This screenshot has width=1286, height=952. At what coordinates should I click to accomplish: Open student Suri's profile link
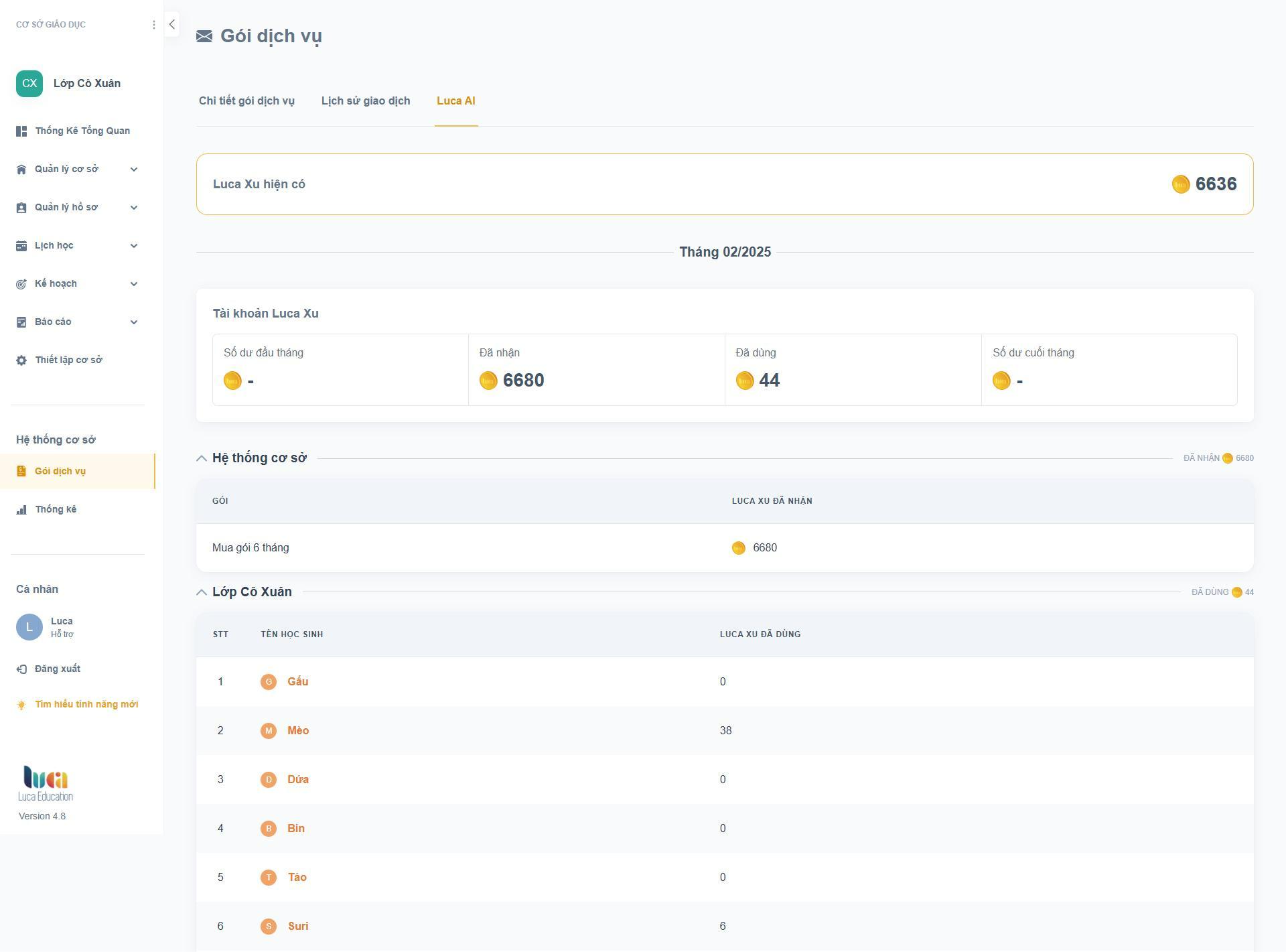(x=298, y=927)
